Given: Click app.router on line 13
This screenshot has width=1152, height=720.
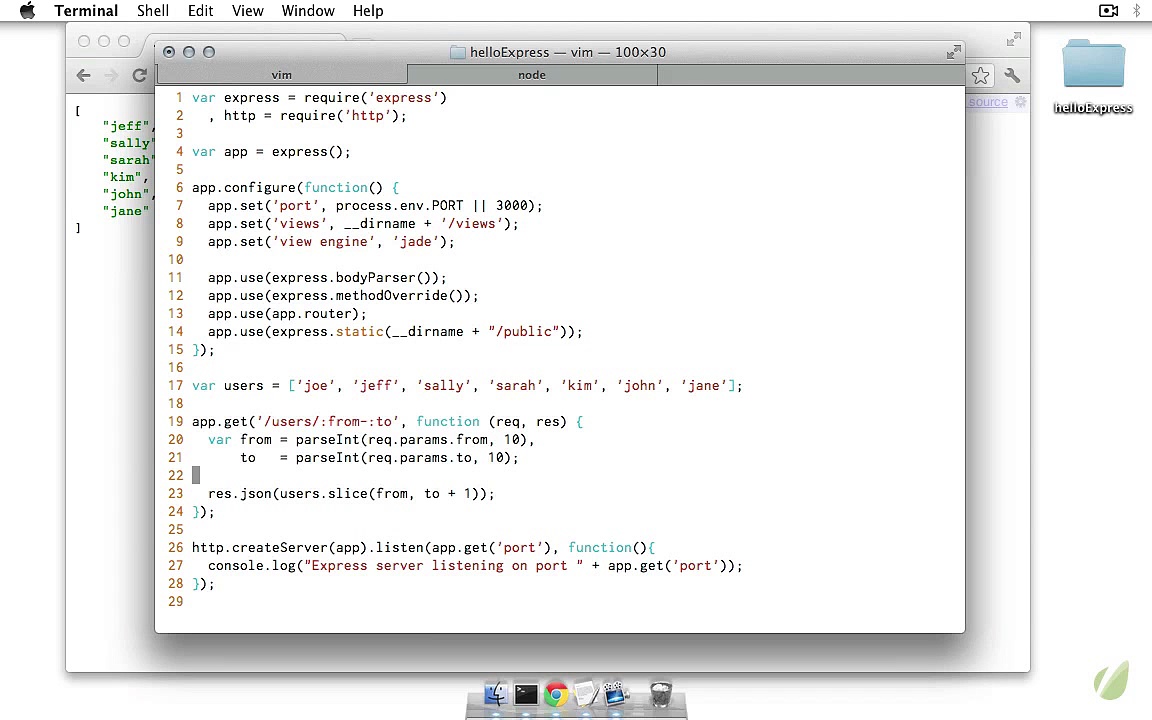Looking at the screenshot, I should tap(312, 314).
